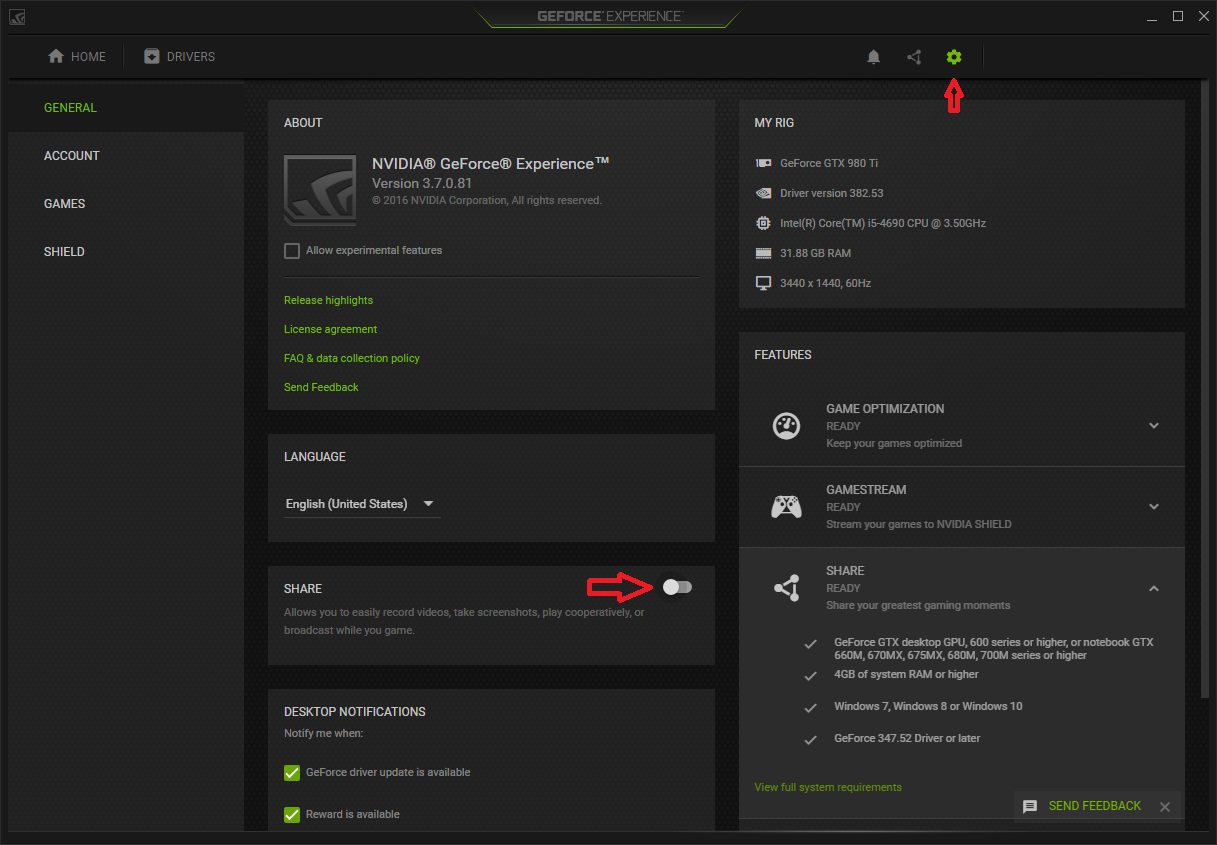The height and width of the screenshot is (845, 1217).
Task: Click the Share feature icon
Action: (x=787, y=588)
